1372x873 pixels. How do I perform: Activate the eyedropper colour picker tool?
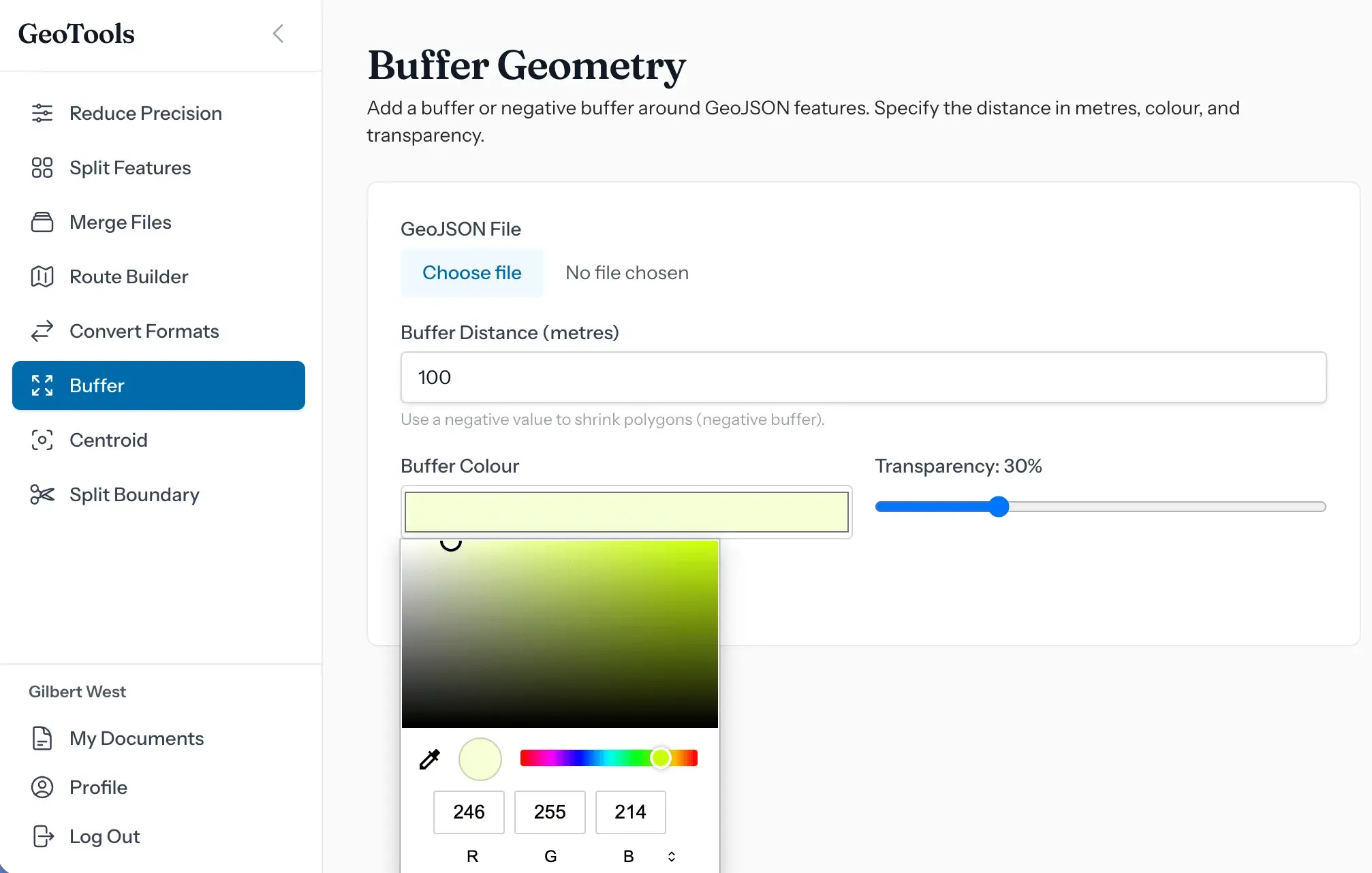coord(429,759)
